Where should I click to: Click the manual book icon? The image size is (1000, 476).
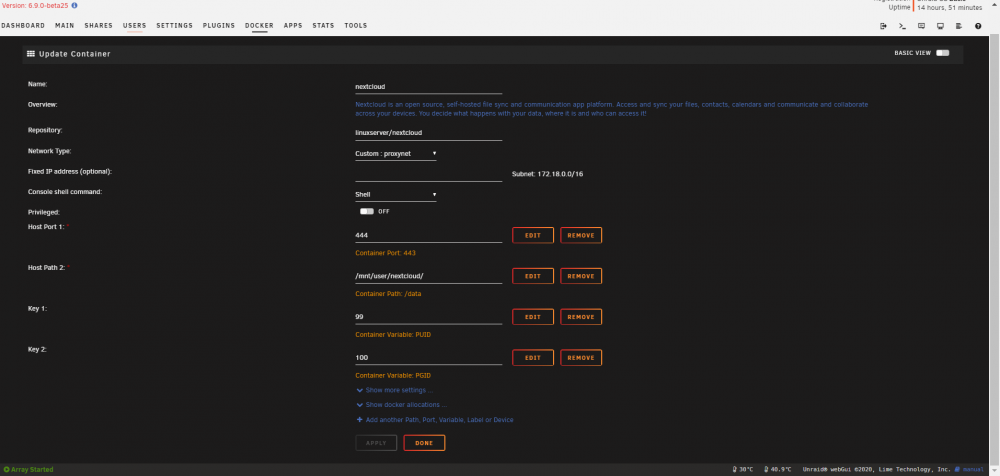tap(957, 470)
